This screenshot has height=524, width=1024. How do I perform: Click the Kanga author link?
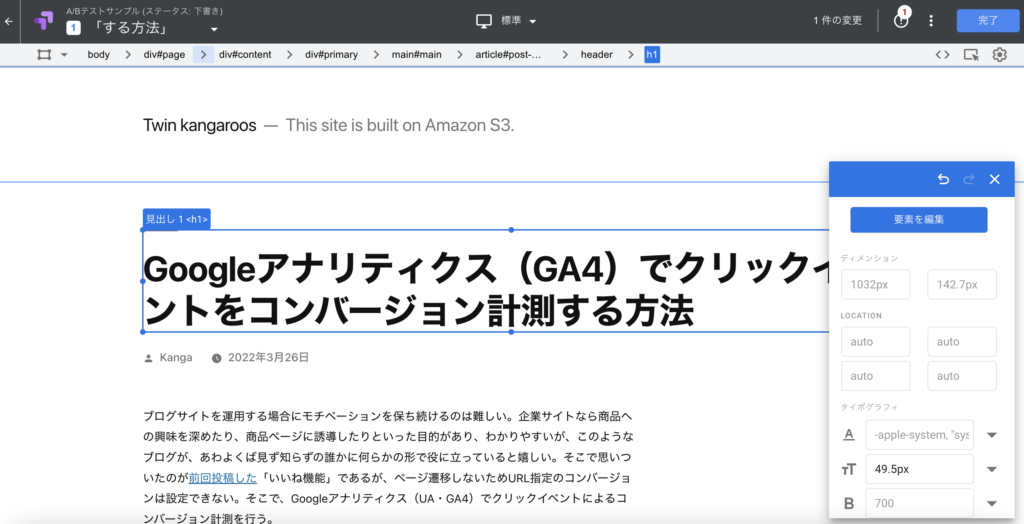click(x=176, y=357)
